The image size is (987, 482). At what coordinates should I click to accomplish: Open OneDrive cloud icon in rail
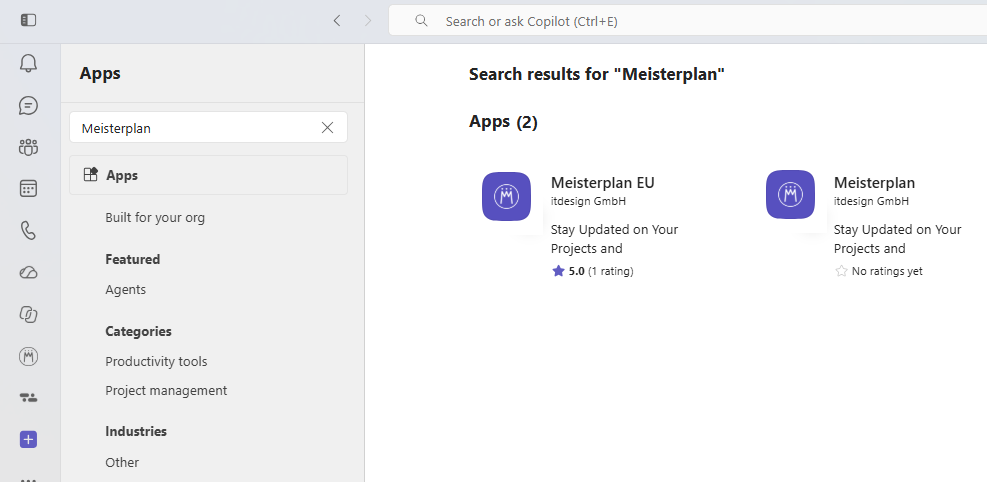[28, 272]
